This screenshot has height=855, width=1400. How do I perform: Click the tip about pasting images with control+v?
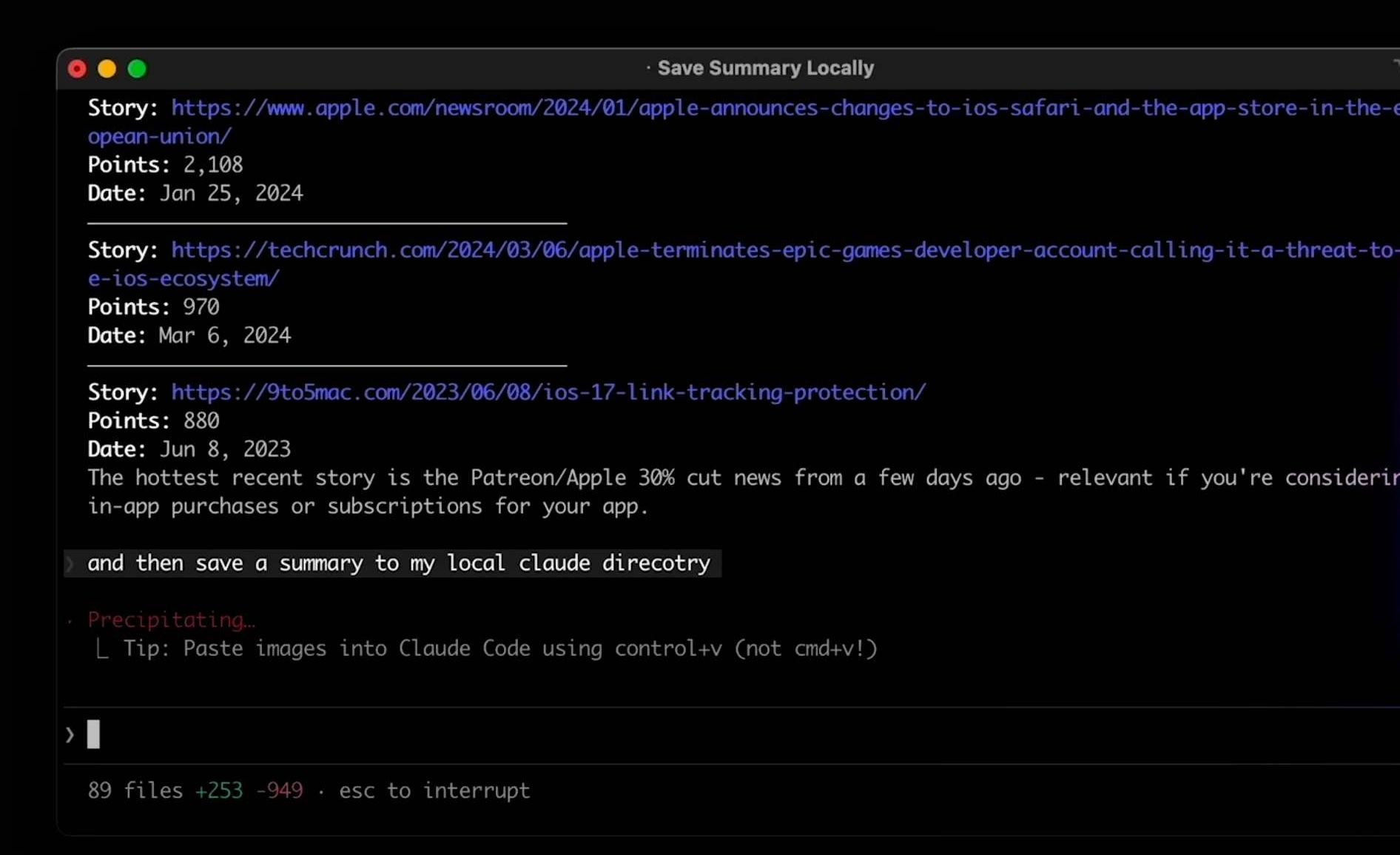coord(500,648)
